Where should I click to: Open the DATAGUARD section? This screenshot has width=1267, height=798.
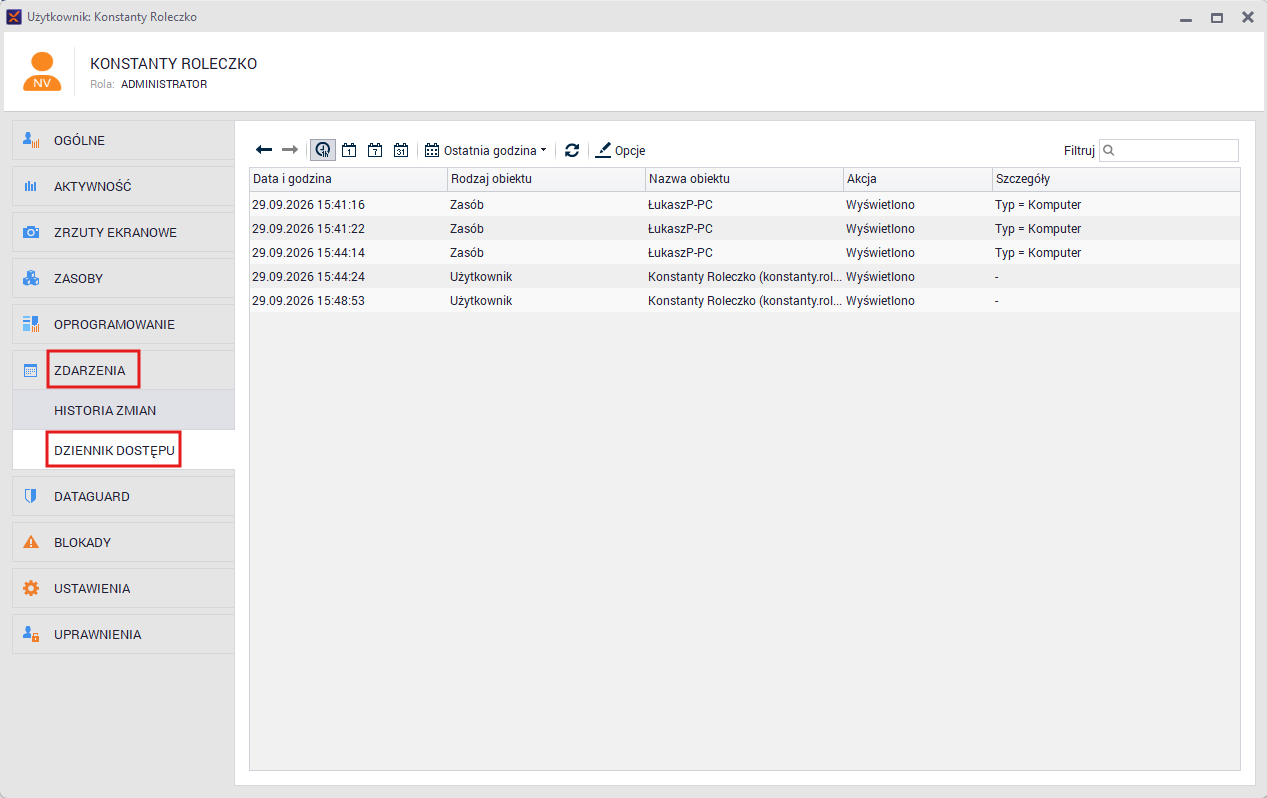pyautogui.click(x=124, y=496)
